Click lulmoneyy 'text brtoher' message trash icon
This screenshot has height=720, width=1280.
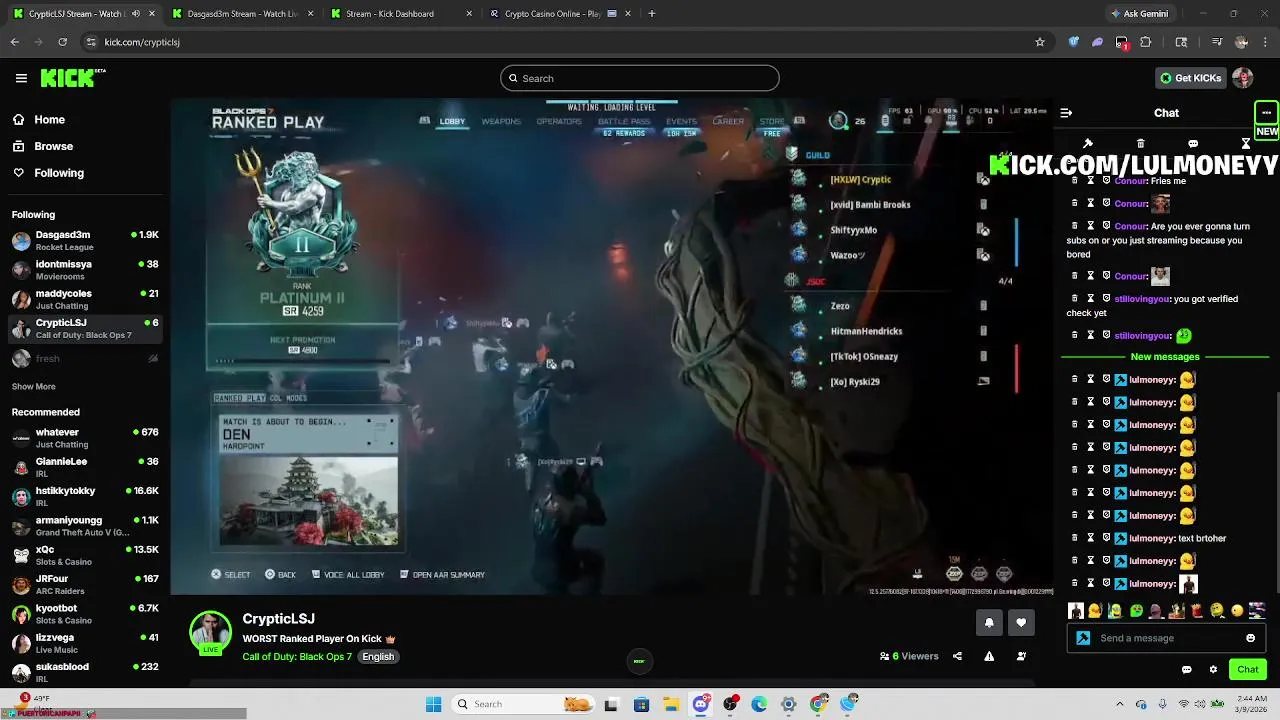pos(1075,538)
